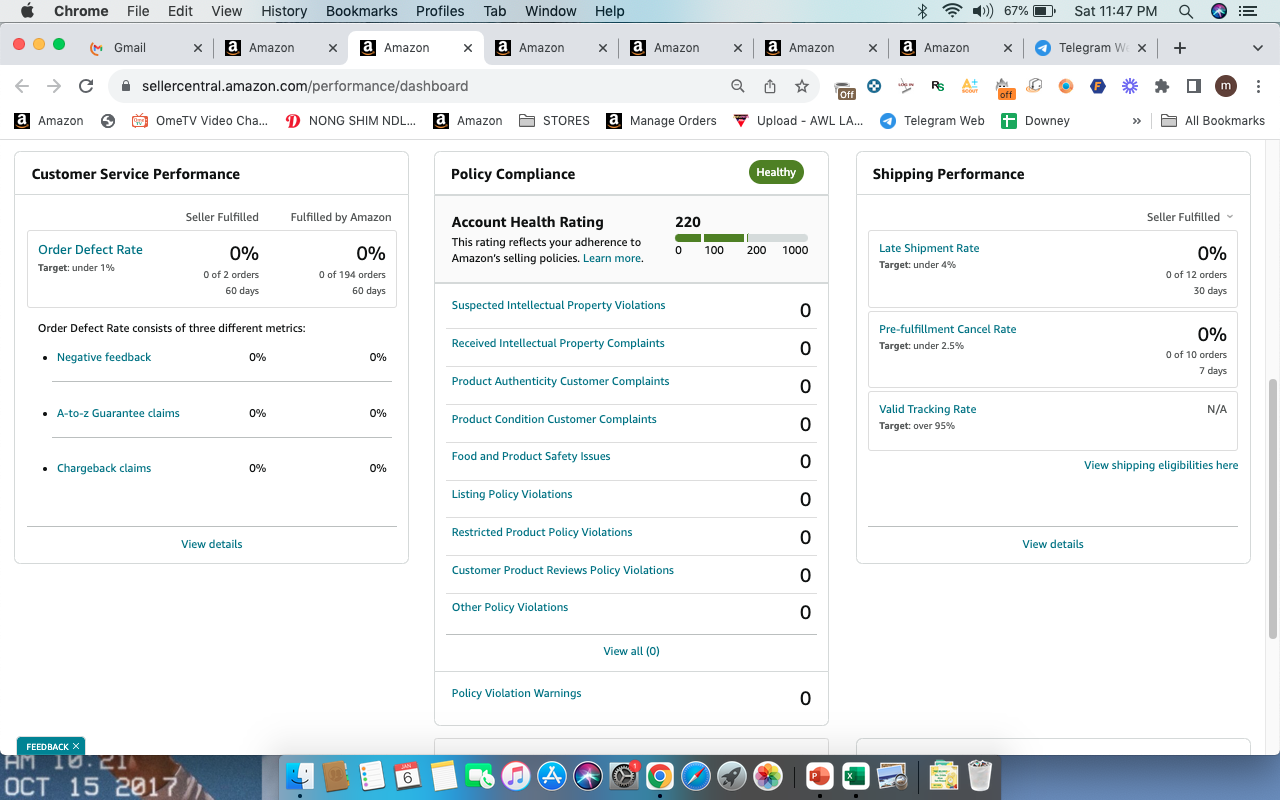Click View shipping eligibilities here
This screenshot has width=1280, height=800.
(1161, 465)
